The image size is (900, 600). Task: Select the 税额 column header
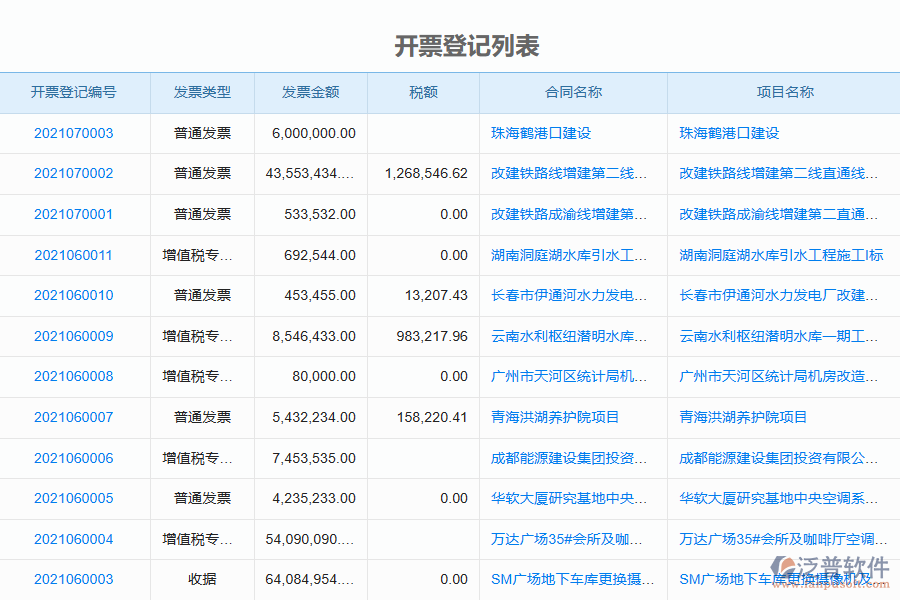pos(421,92)
